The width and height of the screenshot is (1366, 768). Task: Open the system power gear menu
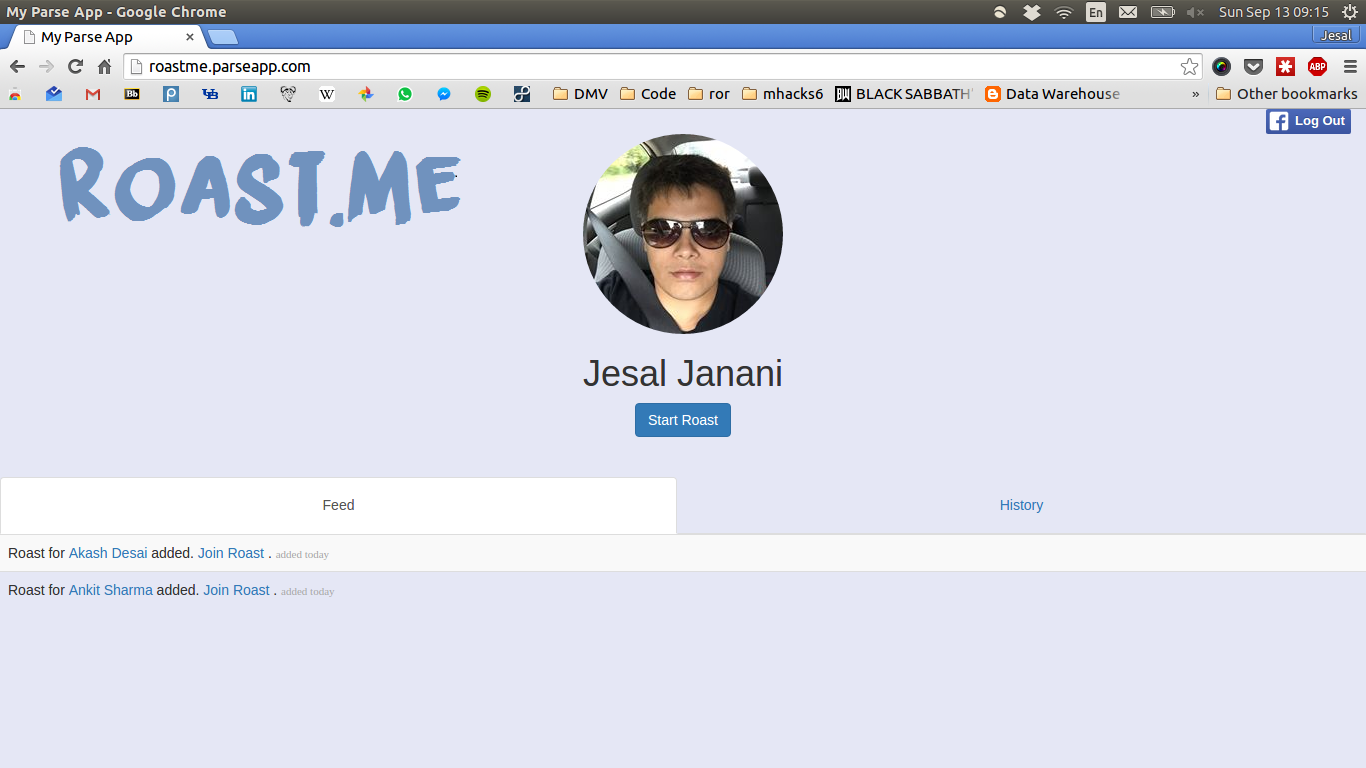coord(1349,12)
